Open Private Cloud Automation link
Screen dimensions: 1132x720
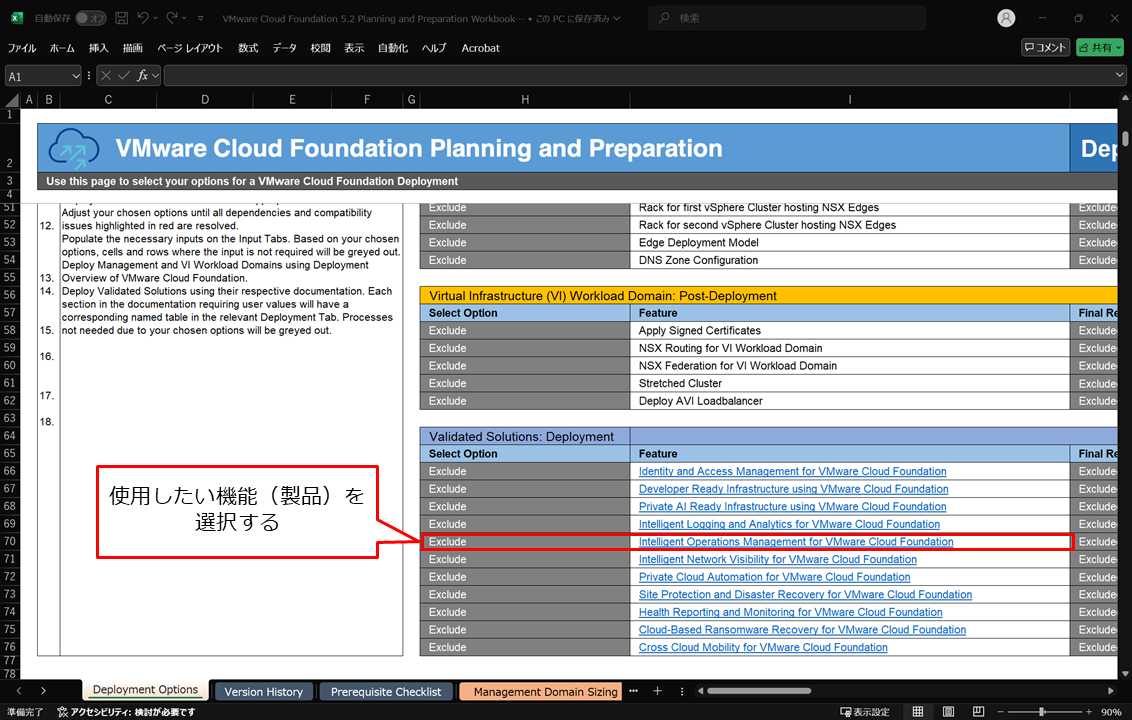pyautogui.click(x=774, y=577)
